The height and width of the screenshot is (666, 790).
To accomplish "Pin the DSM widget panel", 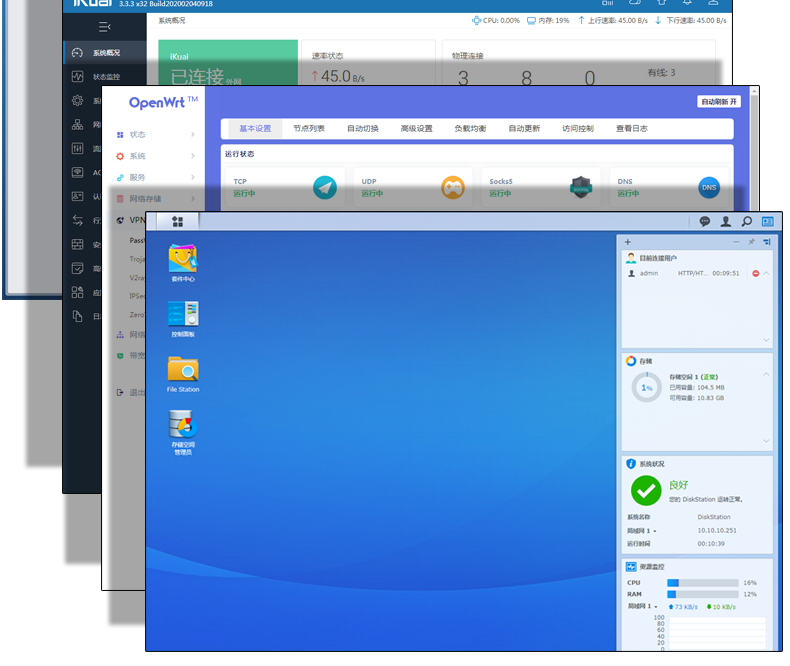I will 751,242.
